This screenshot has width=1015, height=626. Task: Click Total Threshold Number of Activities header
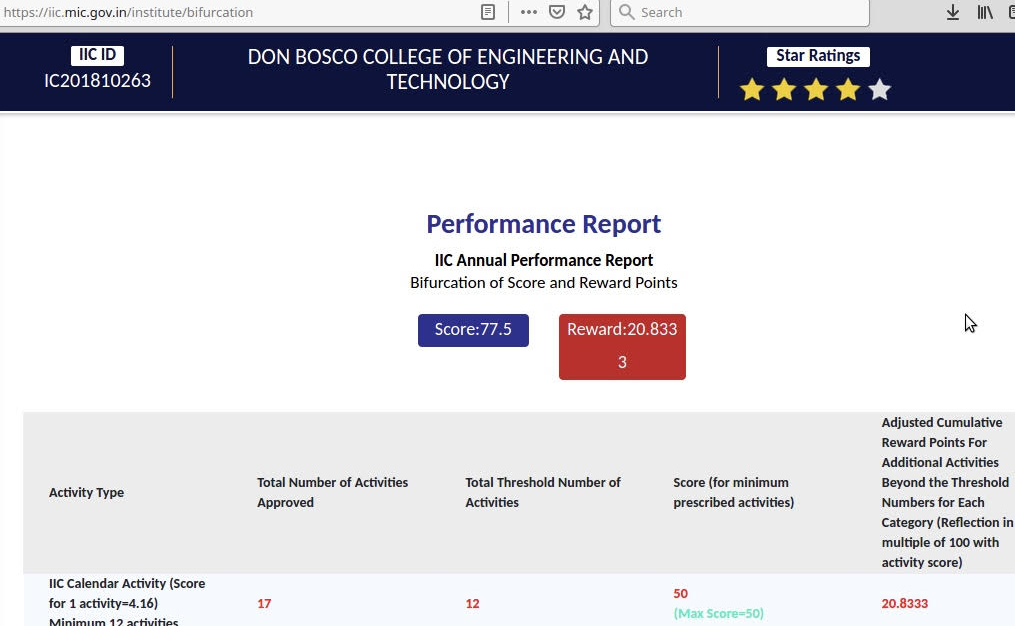(x=542, y=493)
